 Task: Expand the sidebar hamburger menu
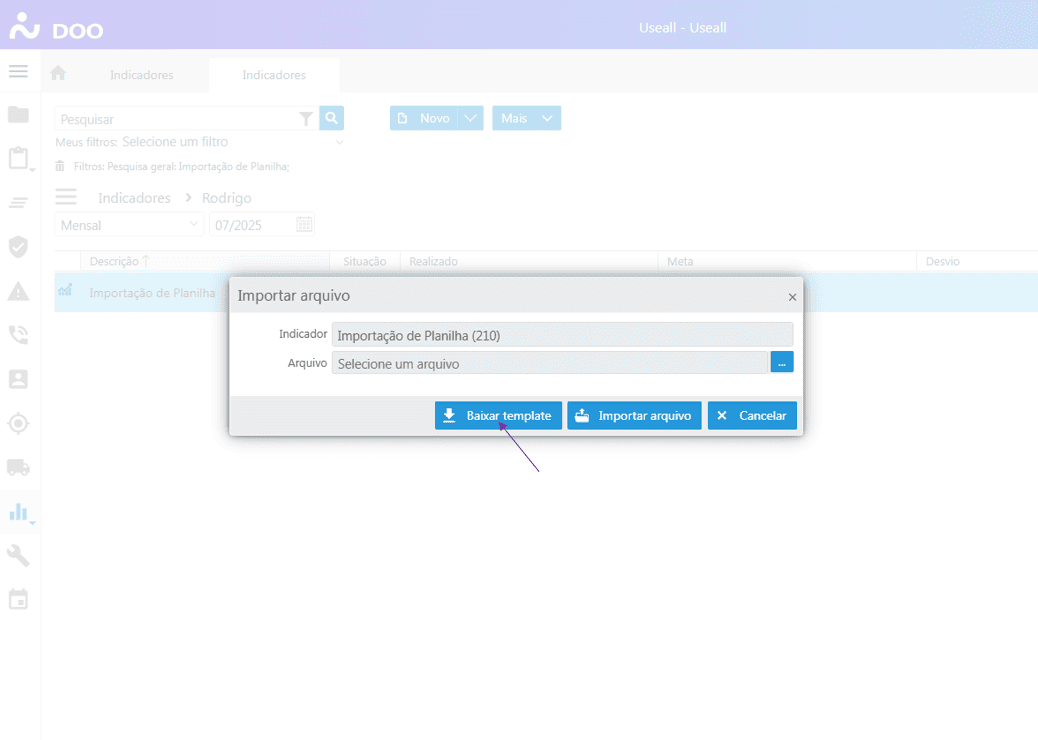pyautogui.click(x=18, y=71)
